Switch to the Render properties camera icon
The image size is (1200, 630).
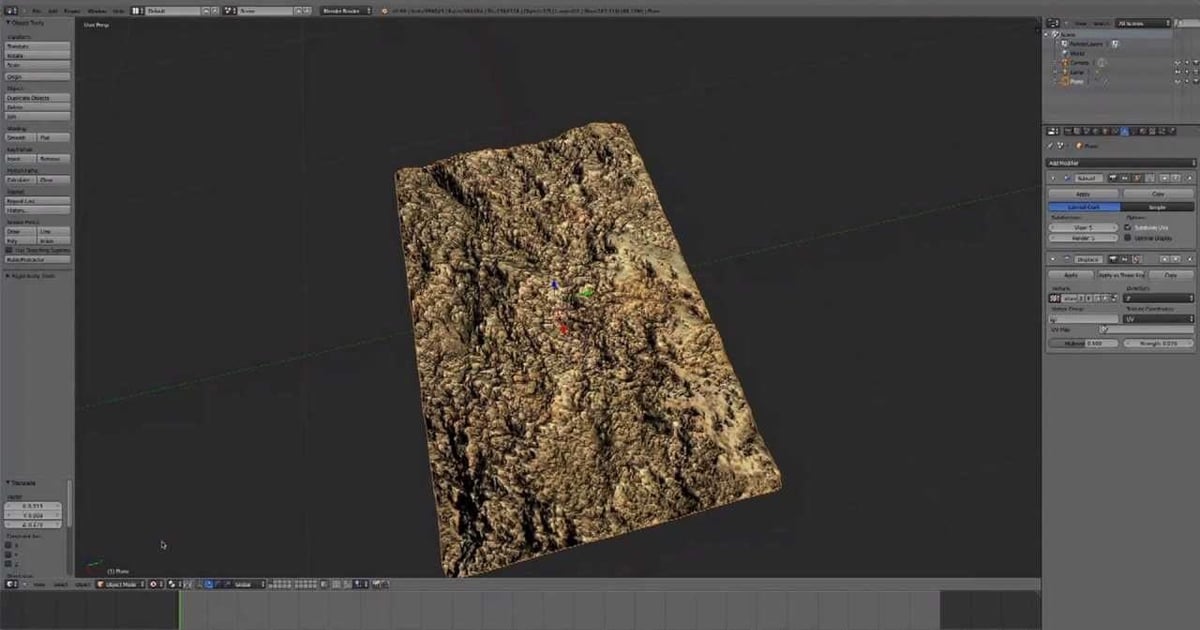(1068, 131)
